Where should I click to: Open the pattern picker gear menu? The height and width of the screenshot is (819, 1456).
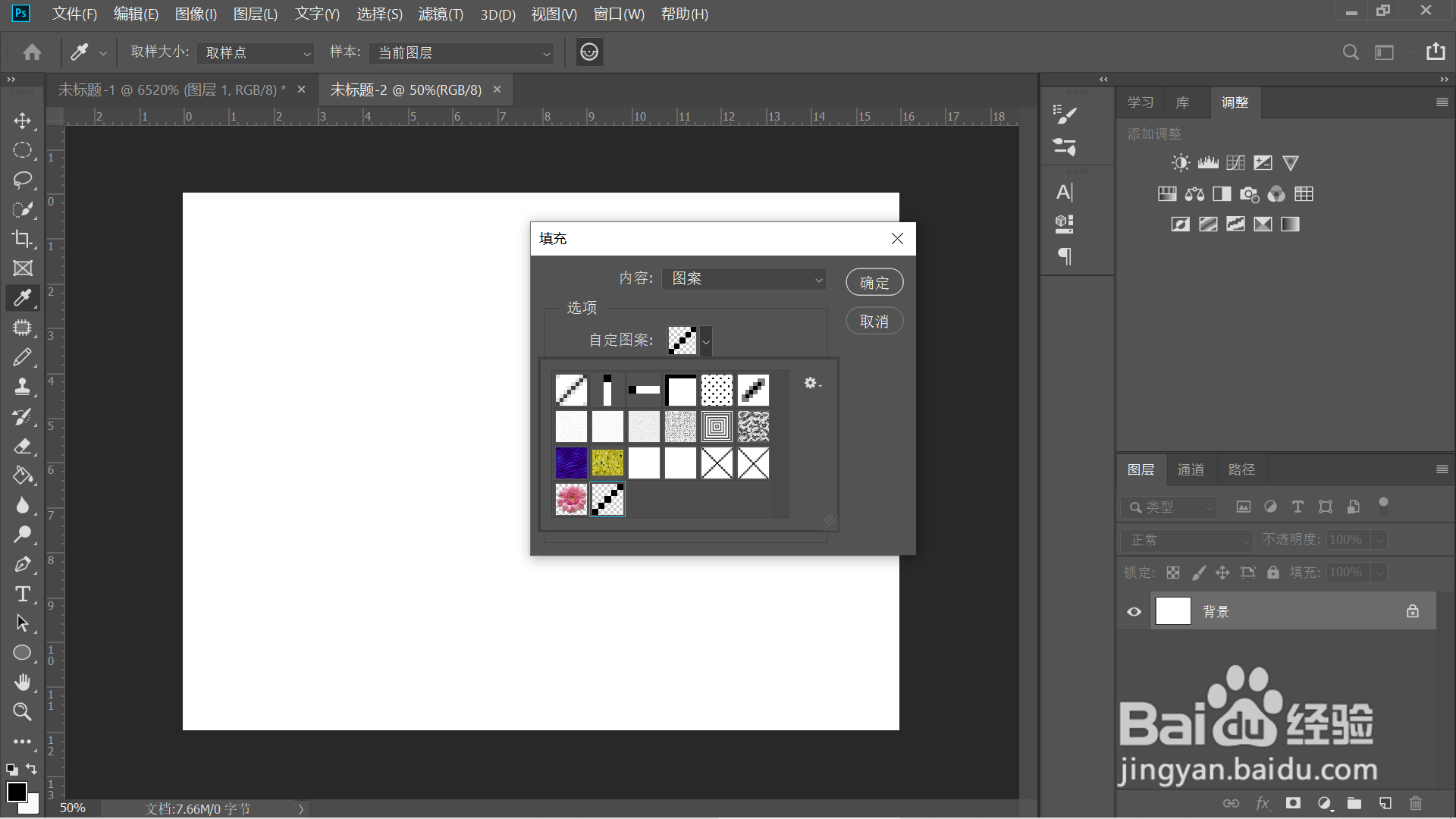tap(812, 384)
